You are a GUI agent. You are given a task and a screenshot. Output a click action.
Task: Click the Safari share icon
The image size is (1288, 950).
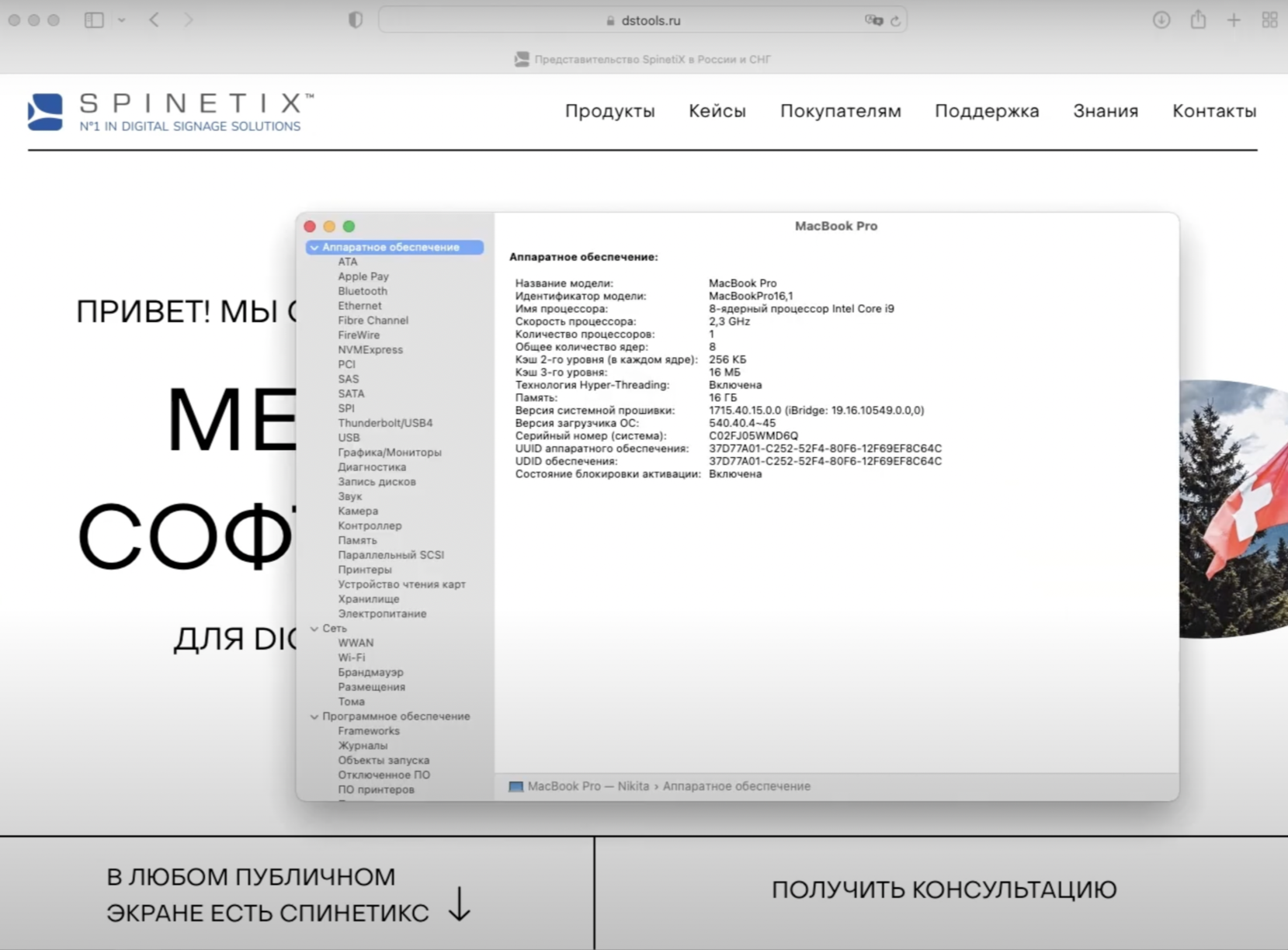[x=1199, y=19]
